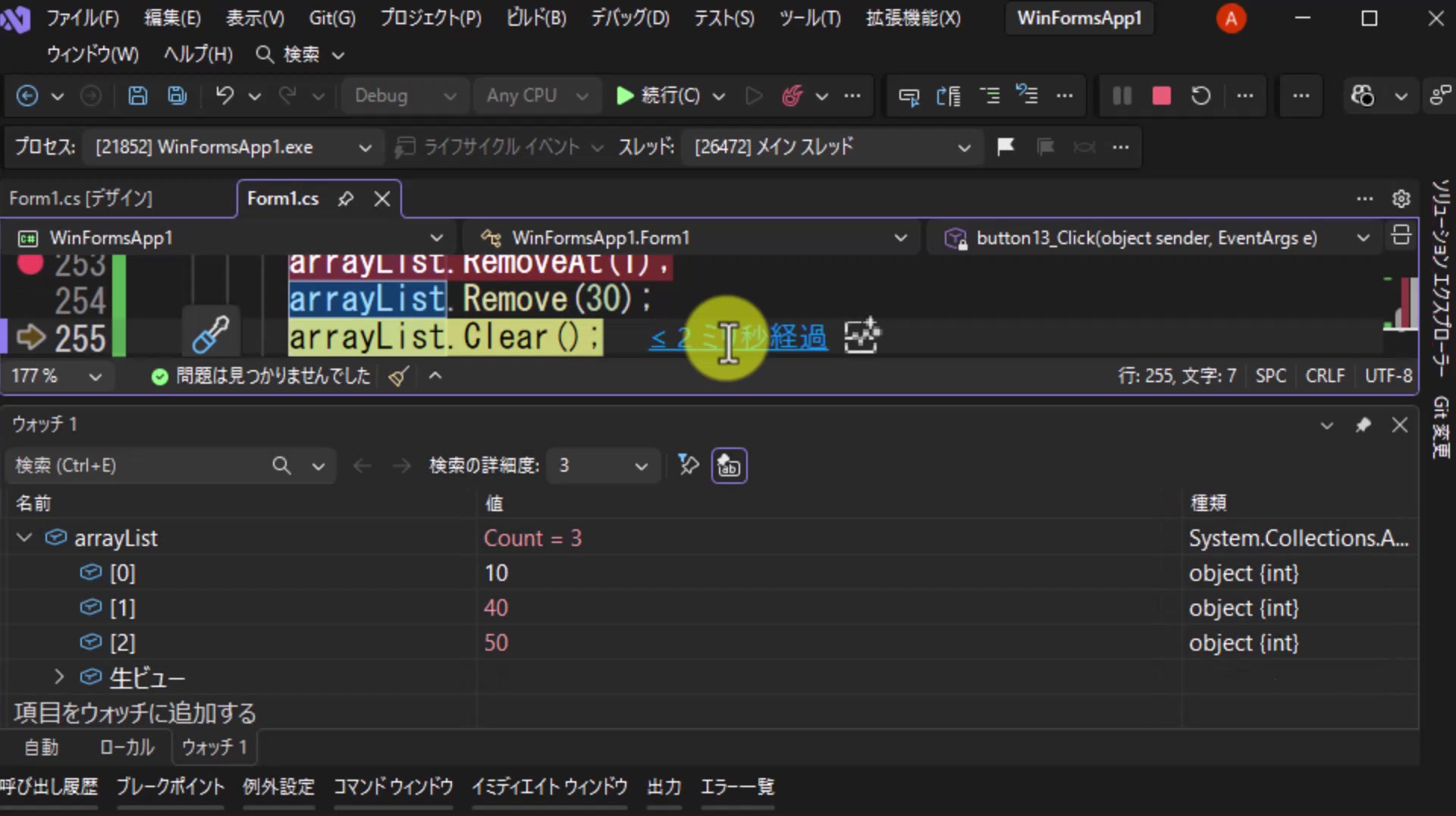The image size is (1456, 816).
Task: Open the process WinFormsApp1.exe dropdown
Action: [x=232, y=147]
